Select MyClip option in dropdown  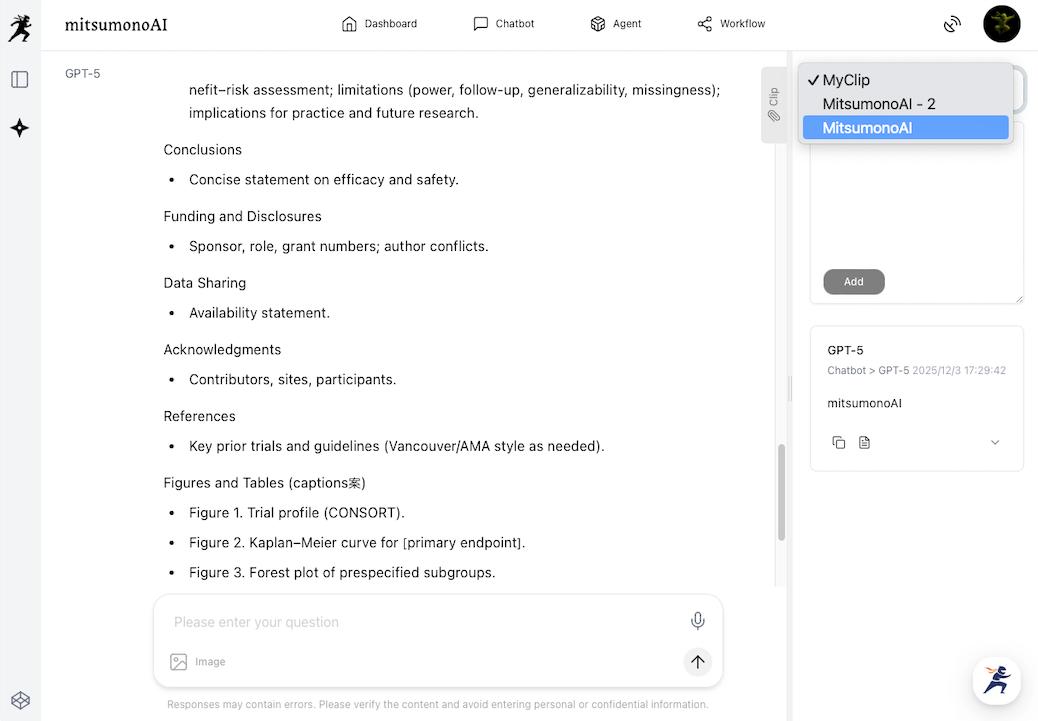(846, 80)
